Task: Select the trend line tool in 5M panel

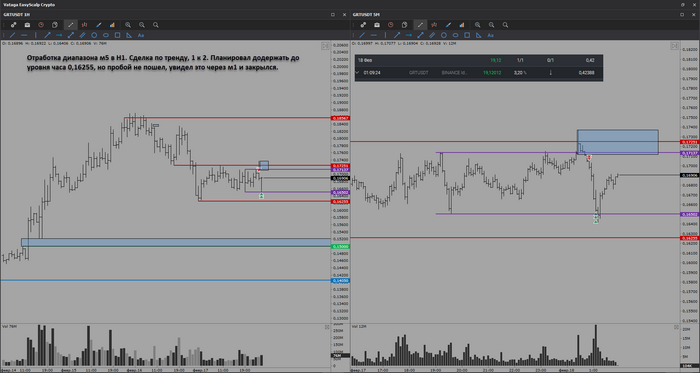Action: pos(362,35)
